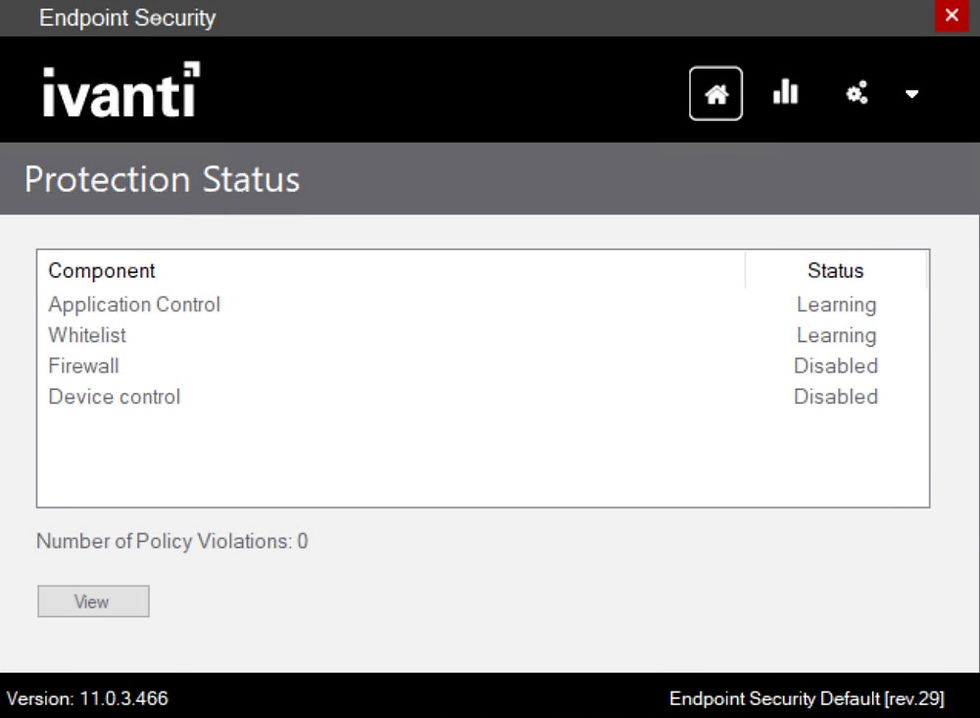Click the Protection Status heading
The height and width of the screenshot is (718, 980).
tap(162, 179)
